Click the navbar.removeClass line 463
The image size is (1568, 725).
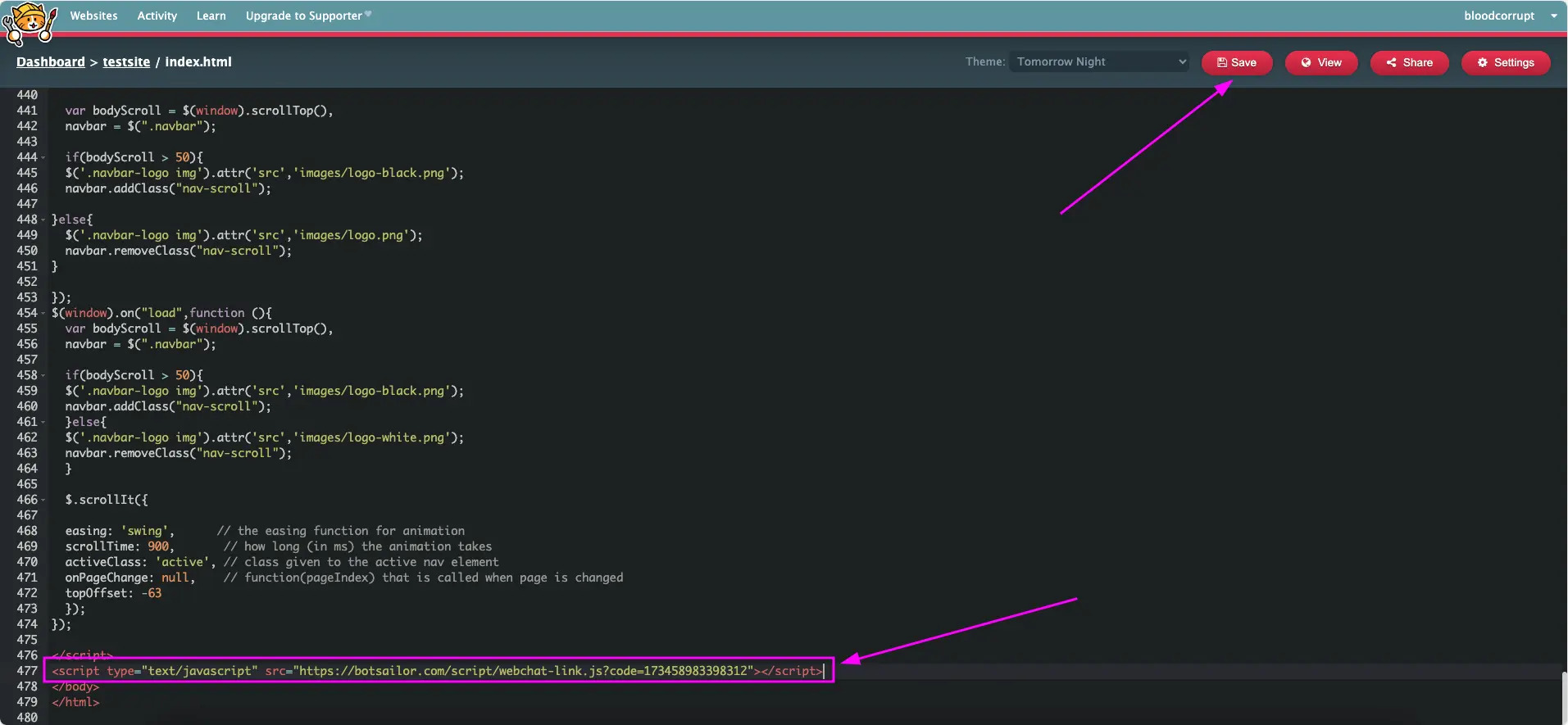178,453
